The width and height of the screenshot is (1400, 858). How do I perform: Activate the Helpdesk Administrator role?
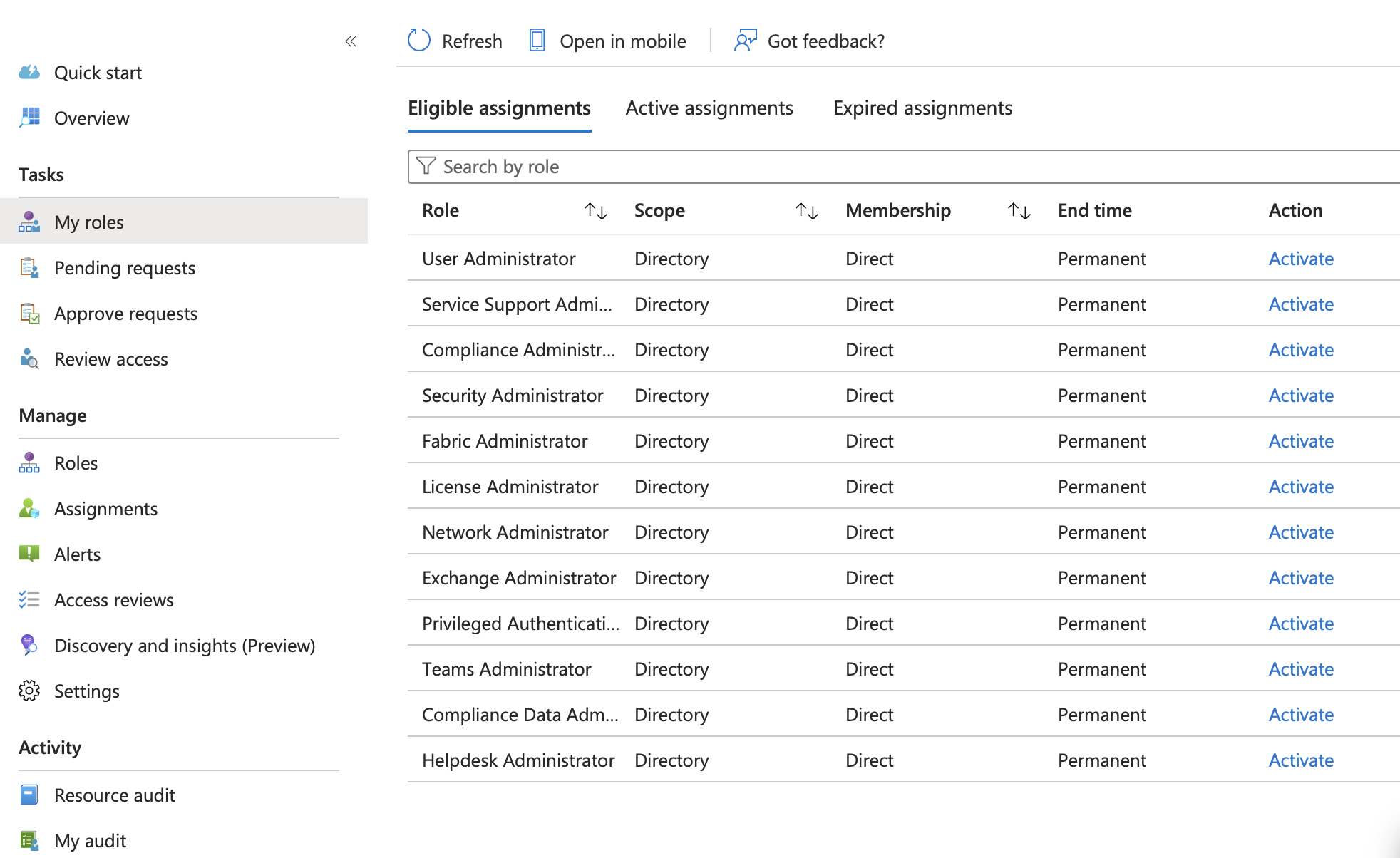[x=1301, y=760]
